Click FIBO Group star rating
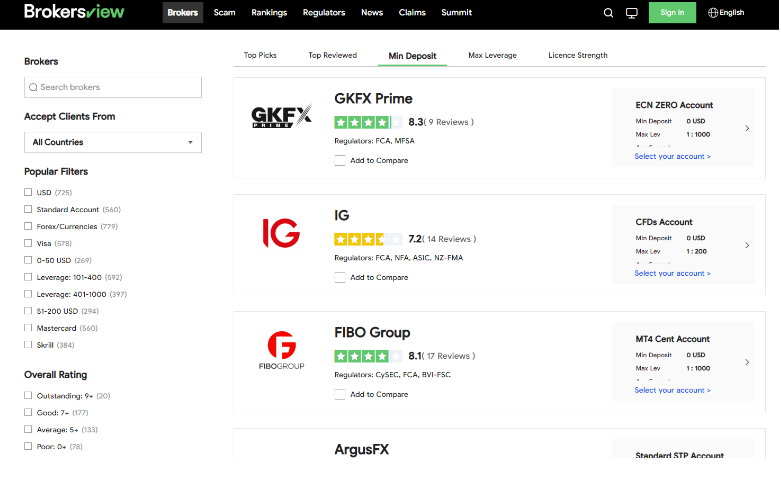 pyautogui.click(x=368, y=356)
